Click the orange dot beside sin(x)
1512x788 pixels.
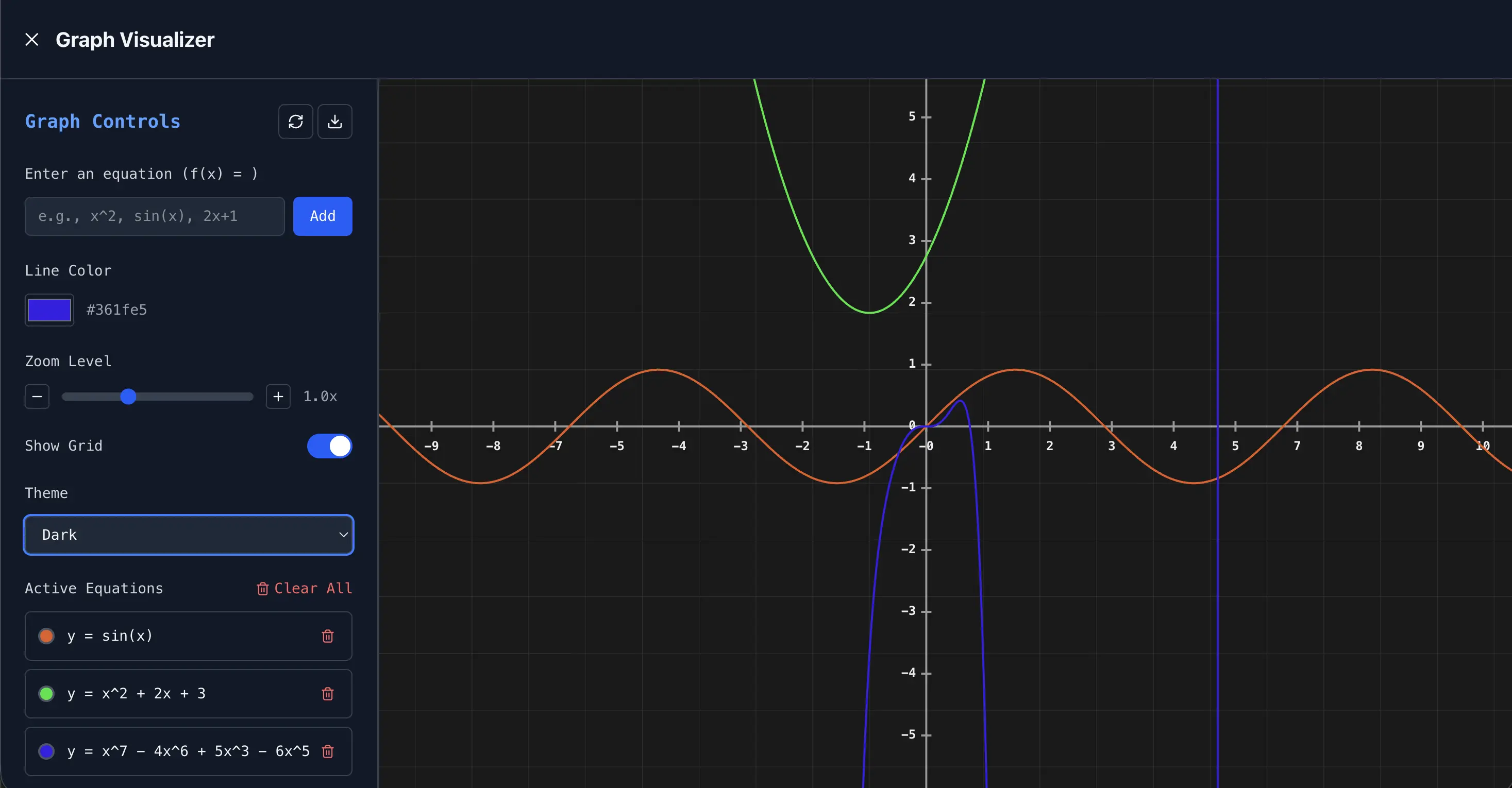tap(46, 636)
